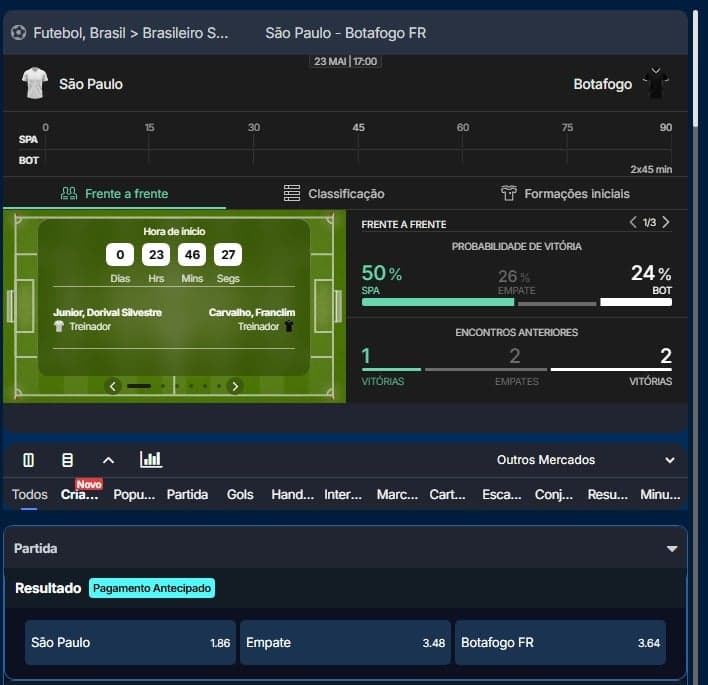Click Junior, Dorival Silvestre trainer name
This screenshot has height=685, width=708.
(107, 312)
